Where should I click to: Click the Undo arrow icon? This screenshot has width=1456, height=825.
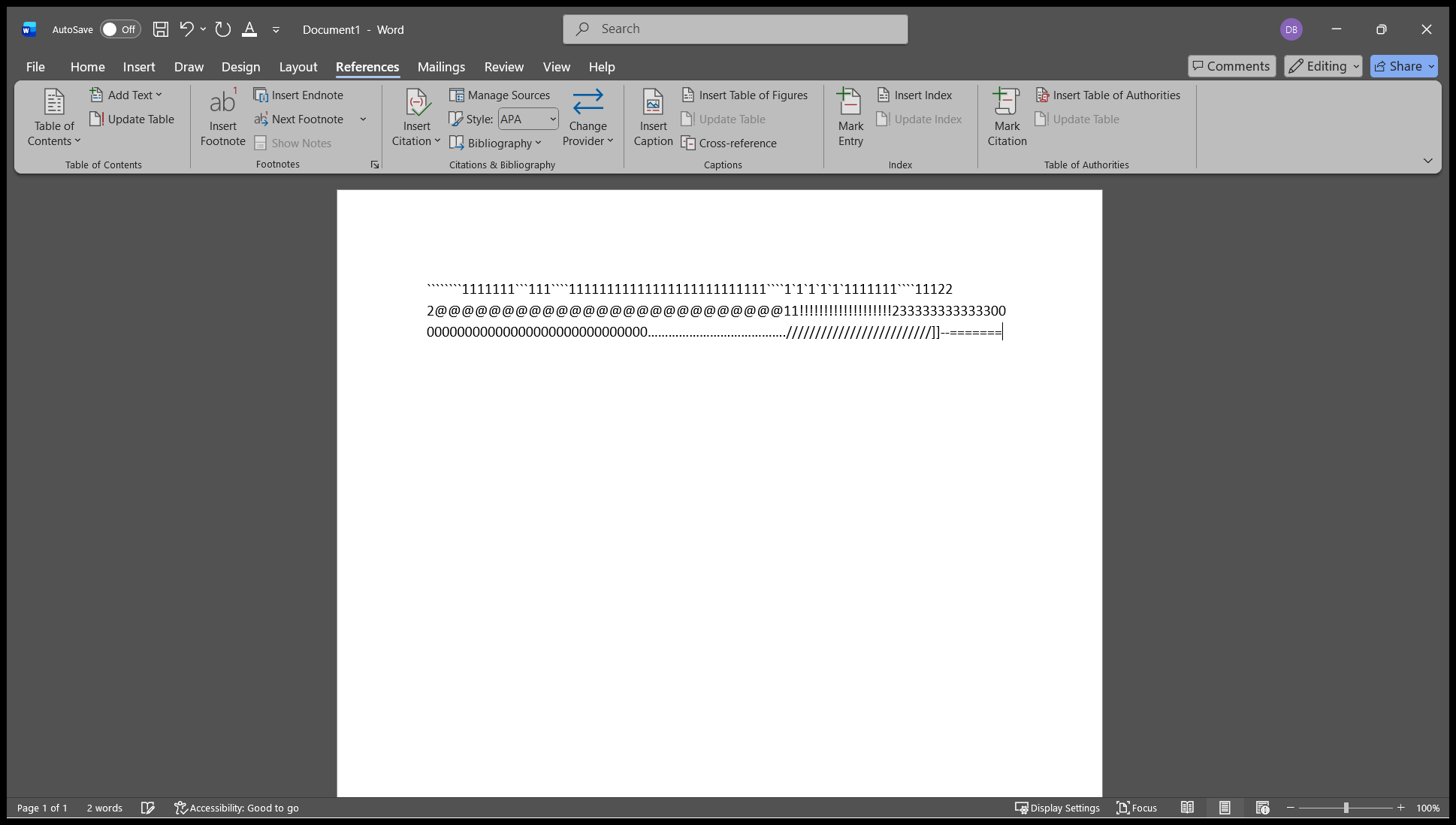tap(186, 29)
